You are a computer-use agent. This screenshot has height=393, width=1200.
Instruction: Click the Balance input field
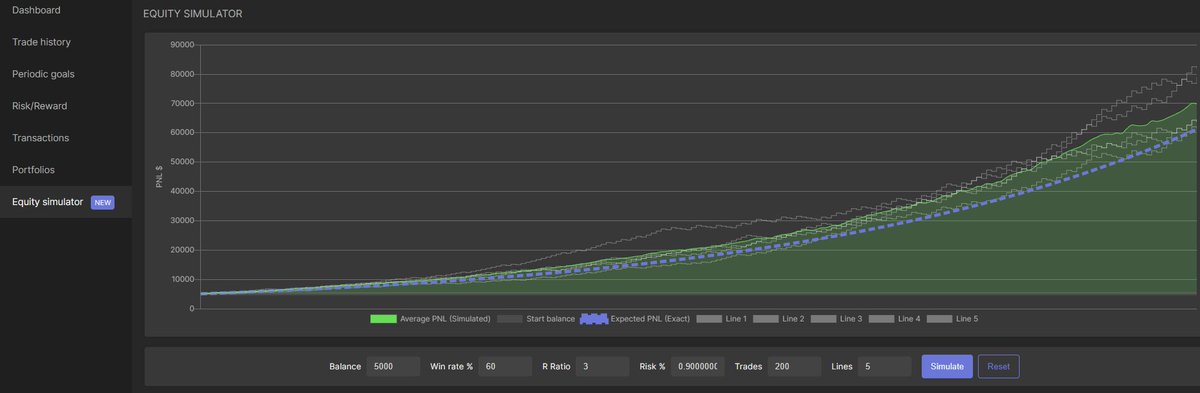394,367
